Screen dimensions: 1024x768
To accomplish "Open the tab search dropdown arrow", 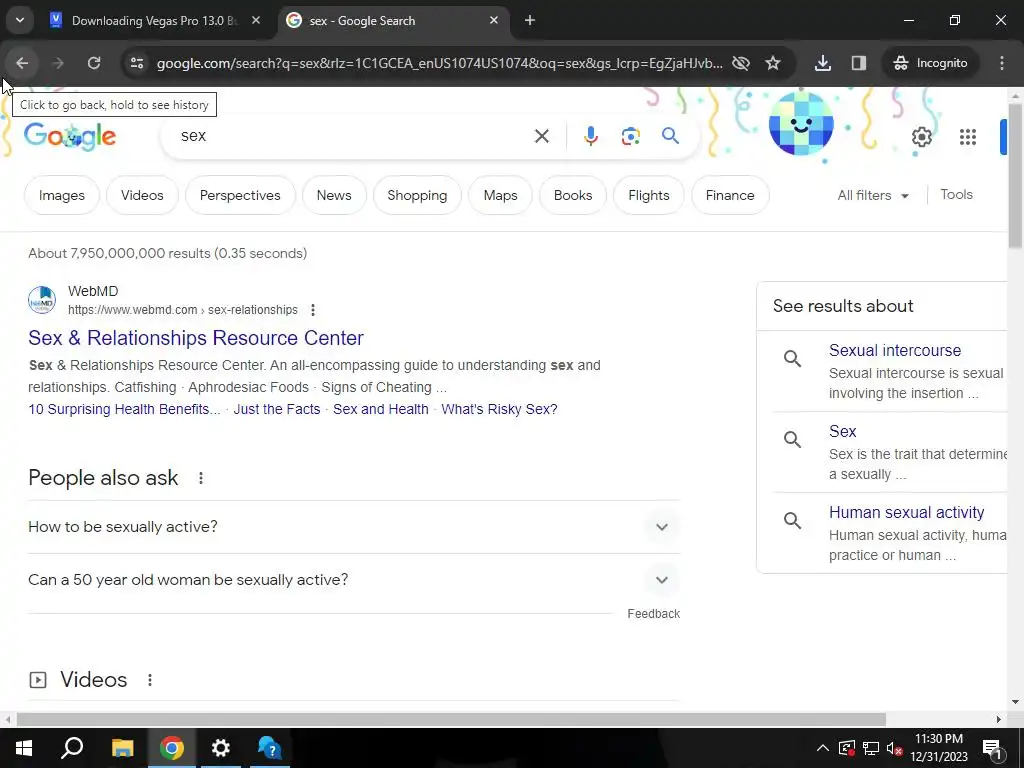I will click(x=20, y=20).
